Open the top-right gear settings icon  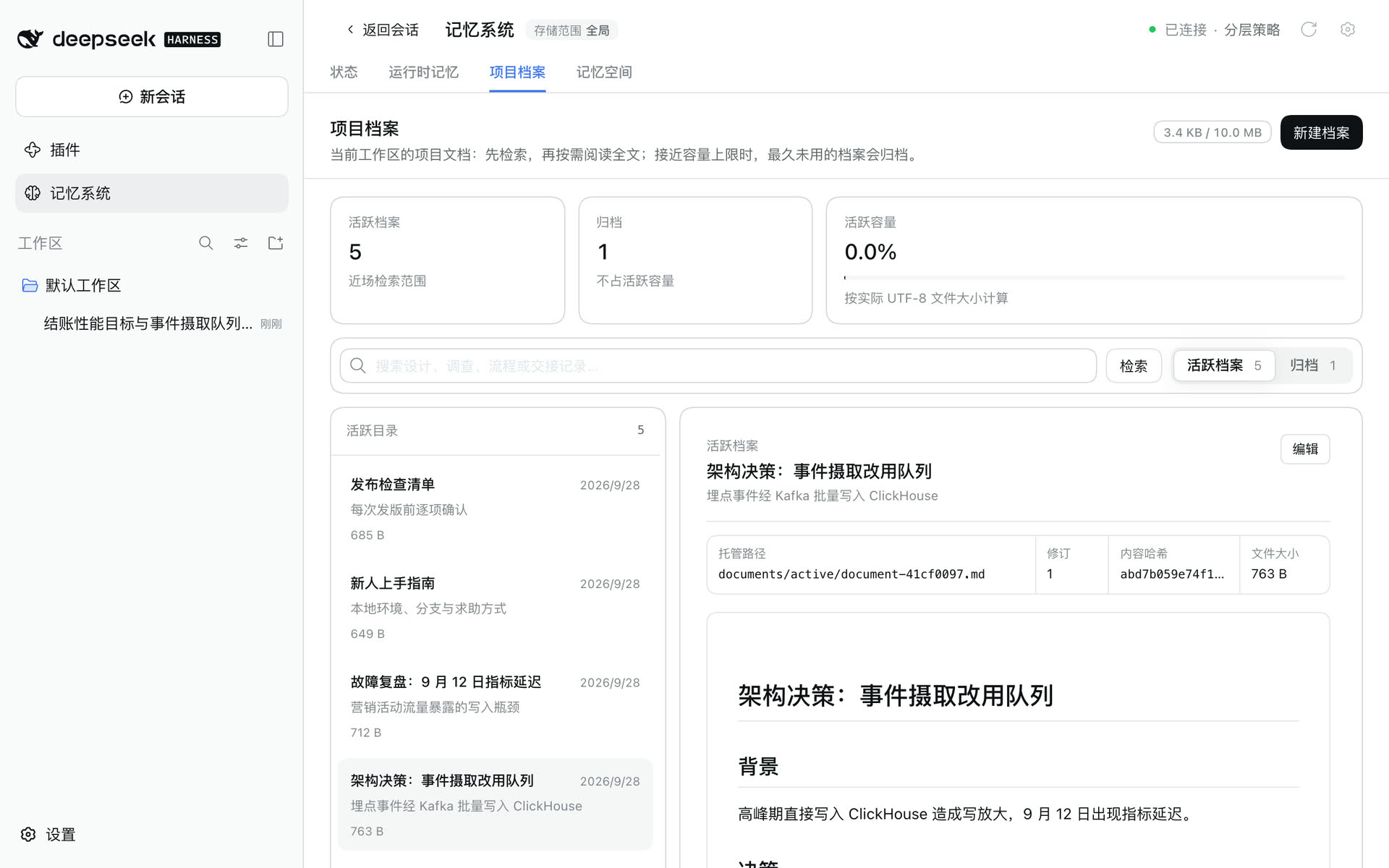(x=1347, y=30)
